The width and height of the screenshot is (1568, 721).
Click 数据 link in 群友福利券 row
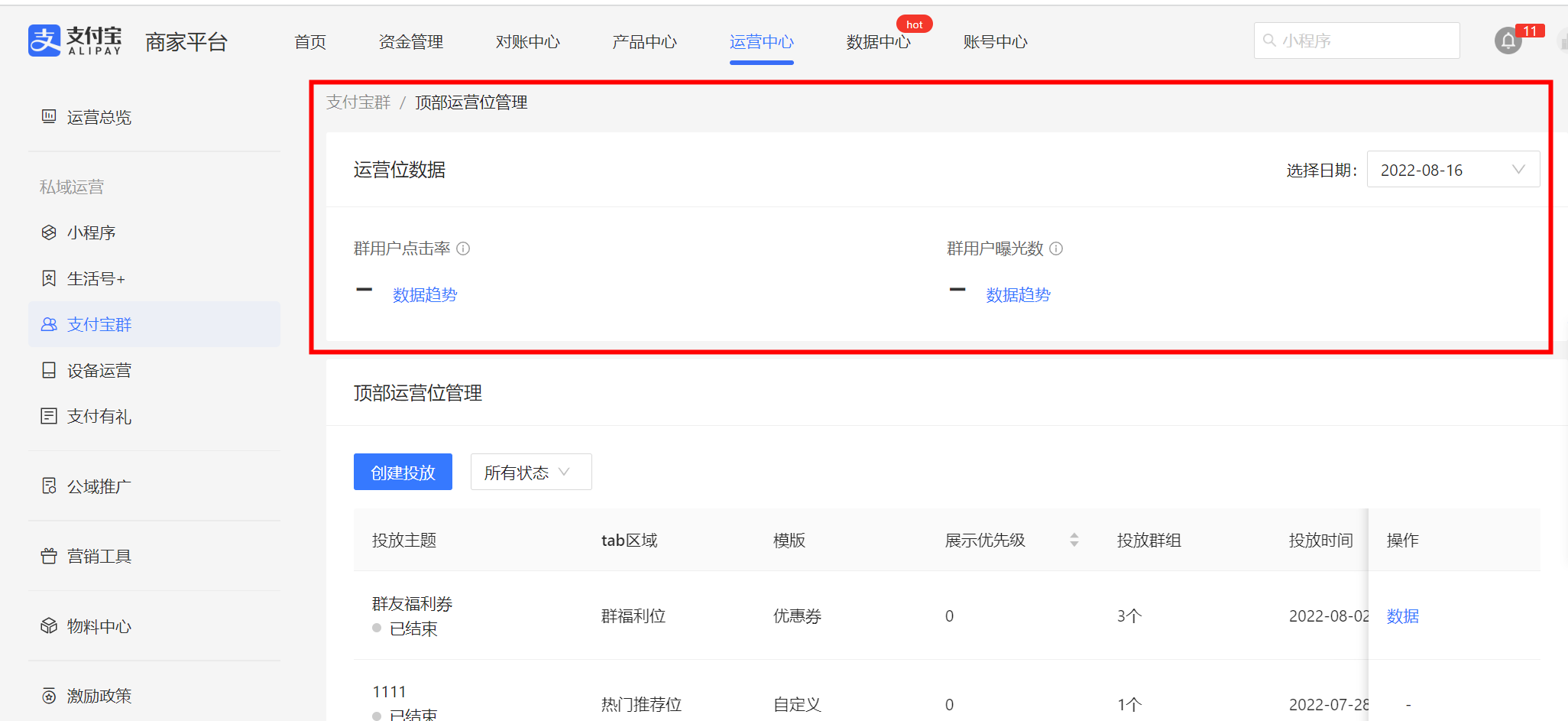(1403, 616)
